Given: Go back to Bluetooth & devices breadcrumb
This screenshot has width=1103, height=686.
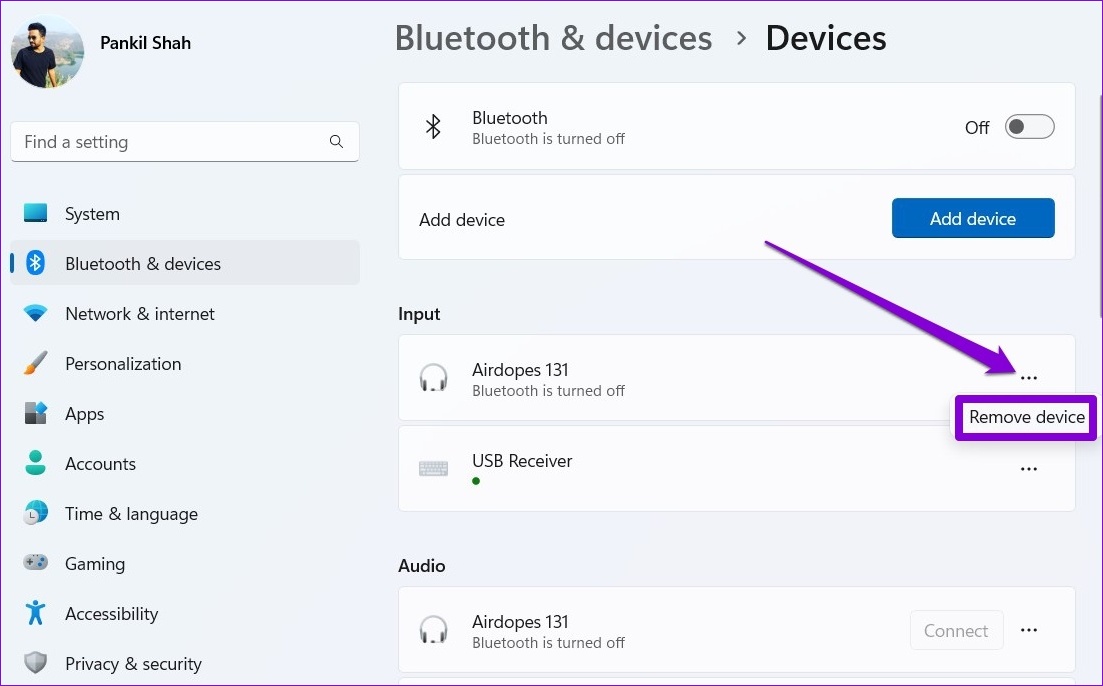Looking at the screenshot, I should click(x=553, y=39).
